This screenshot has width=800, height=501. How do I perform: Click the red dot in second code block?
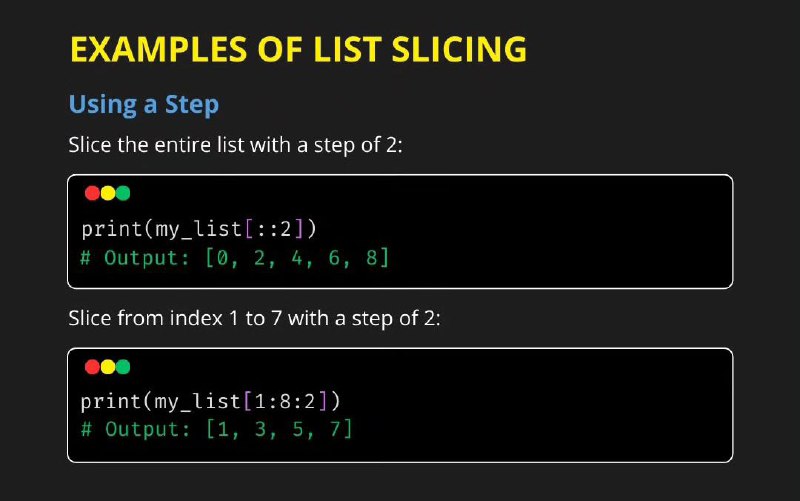92,367
